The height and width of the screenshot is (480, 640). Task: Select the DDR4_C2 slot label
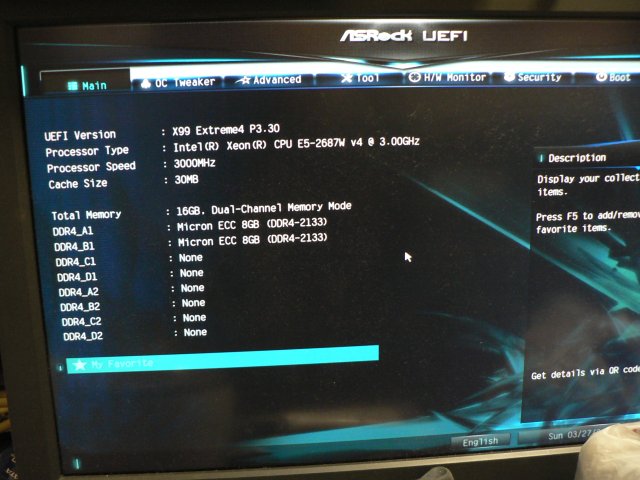click(81, 322)
